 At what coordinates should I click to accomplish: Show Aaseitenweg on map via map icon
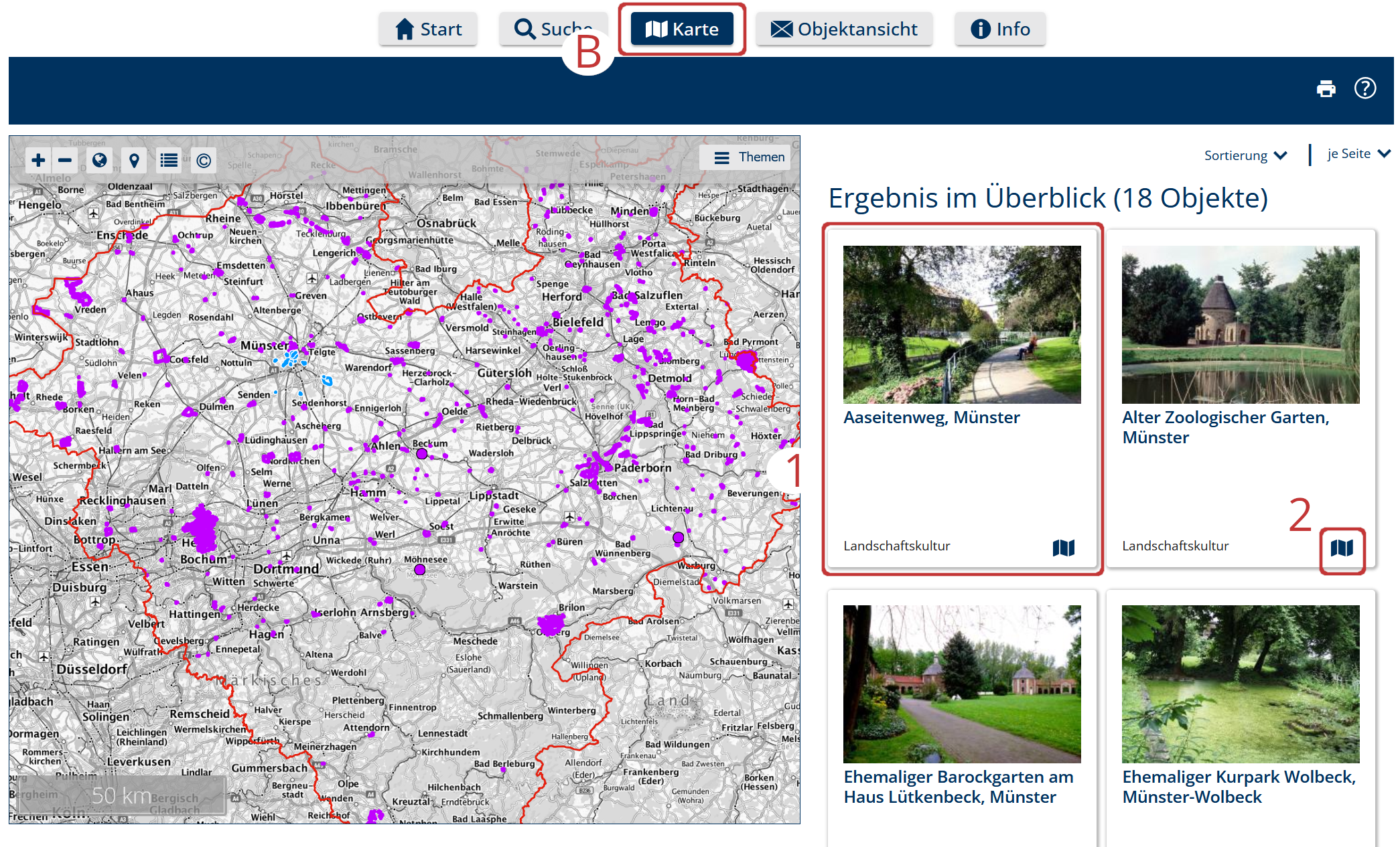tap(1064, 548)
